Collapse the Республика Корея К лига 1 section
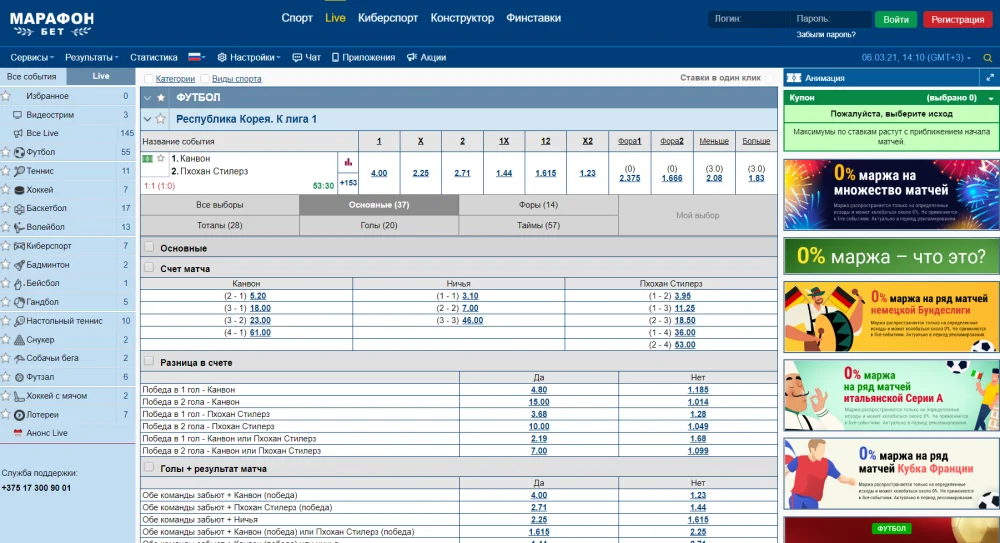 click(147, 119)
